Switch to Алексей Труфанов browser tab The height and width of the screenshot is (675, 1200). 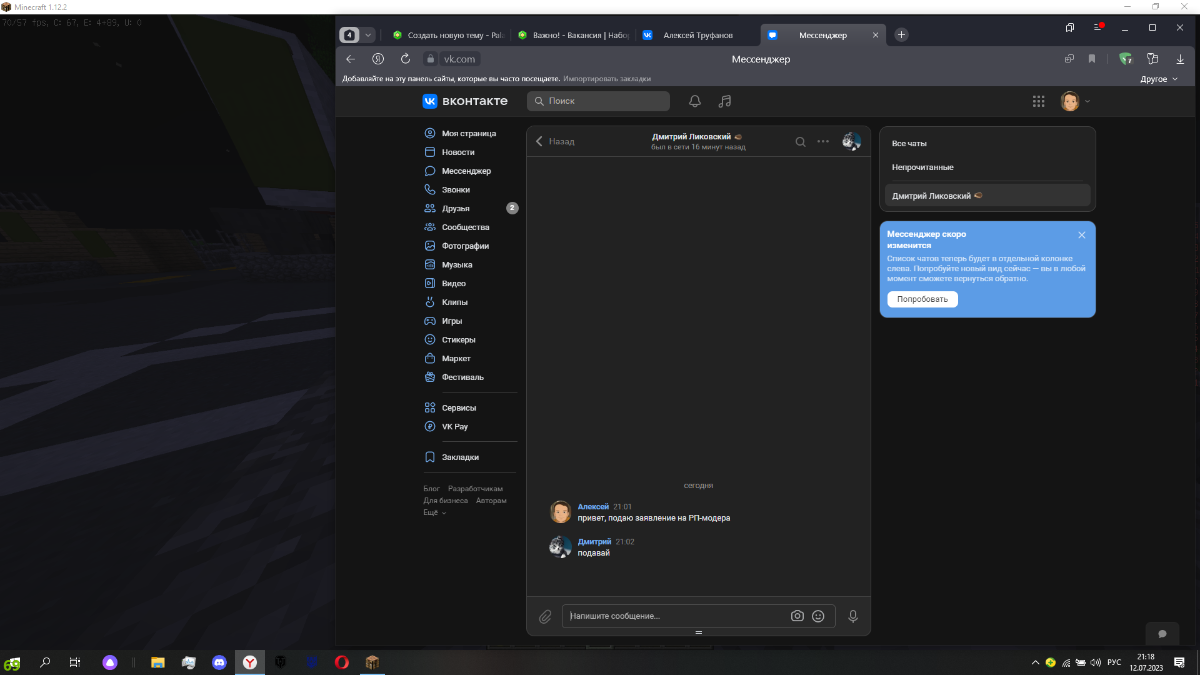(697, 35)
